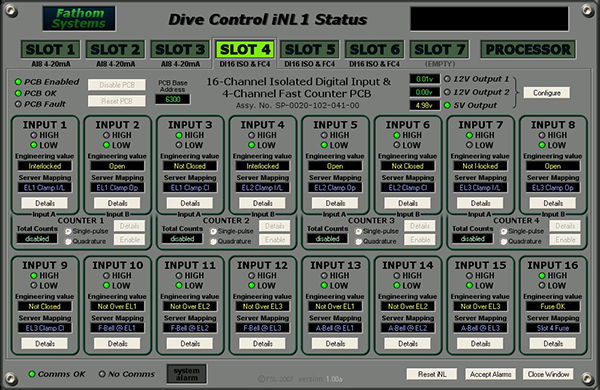Click INPUT 1 engineering value 'Interlocked'
600x390 pixels.
(45, 166)
